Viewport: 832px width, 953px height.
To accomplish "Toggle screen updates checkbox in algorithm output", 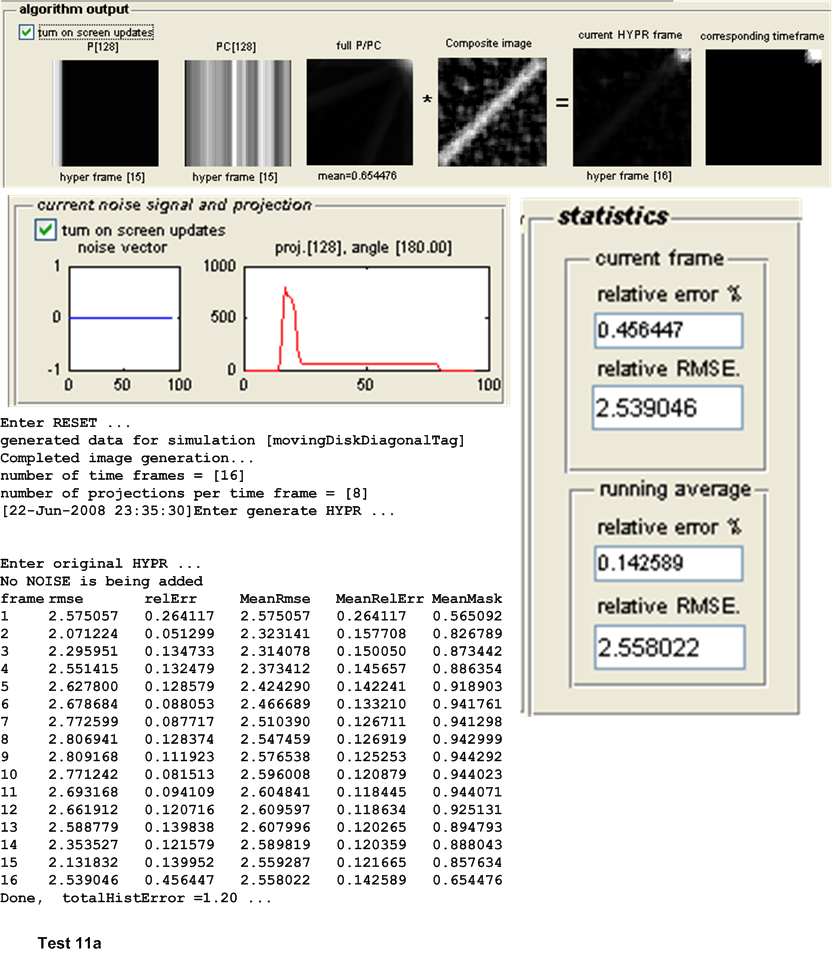I will click(x=25, y=32).
